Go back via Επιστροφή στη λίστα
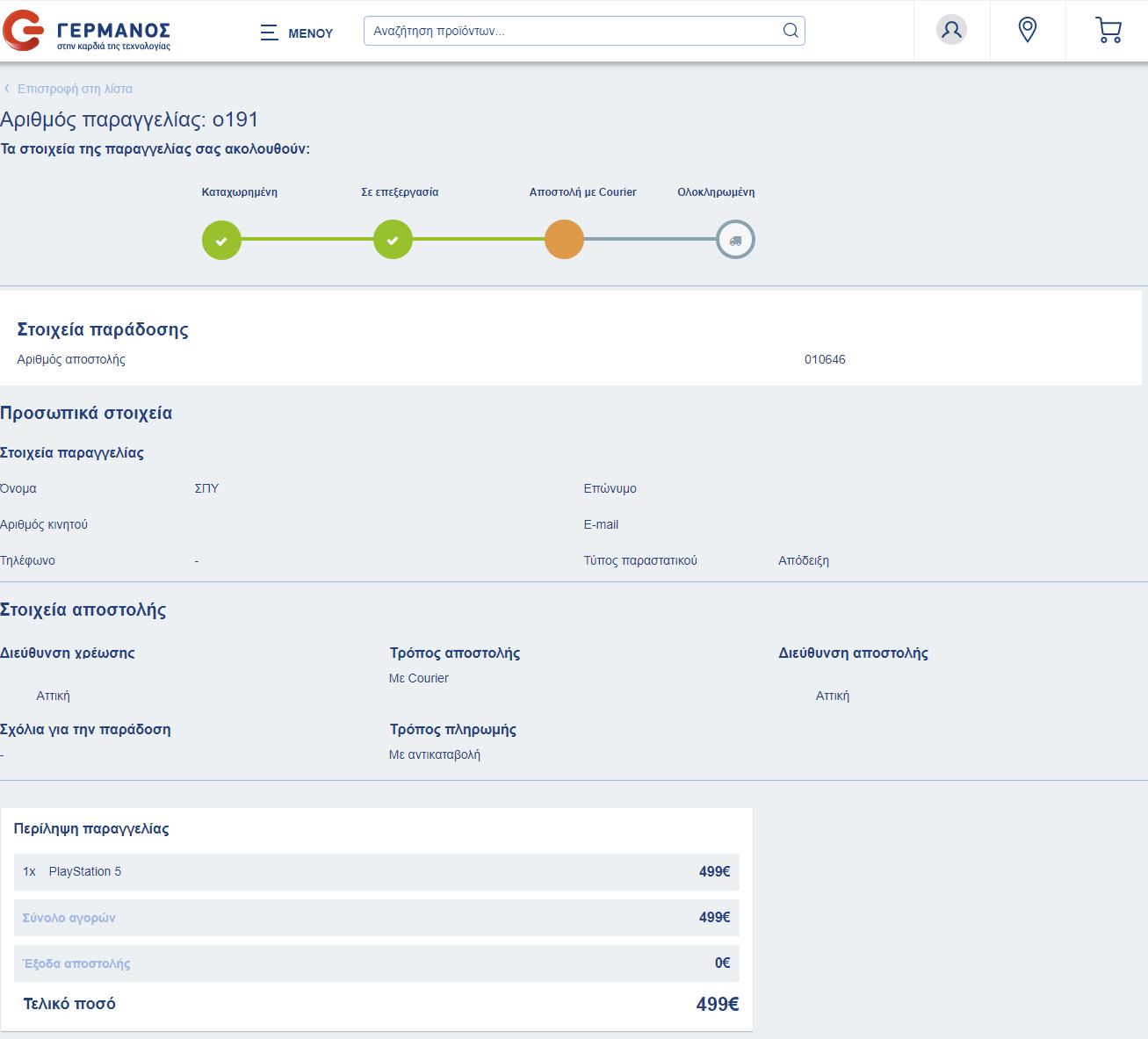 (x=75, y=89)
